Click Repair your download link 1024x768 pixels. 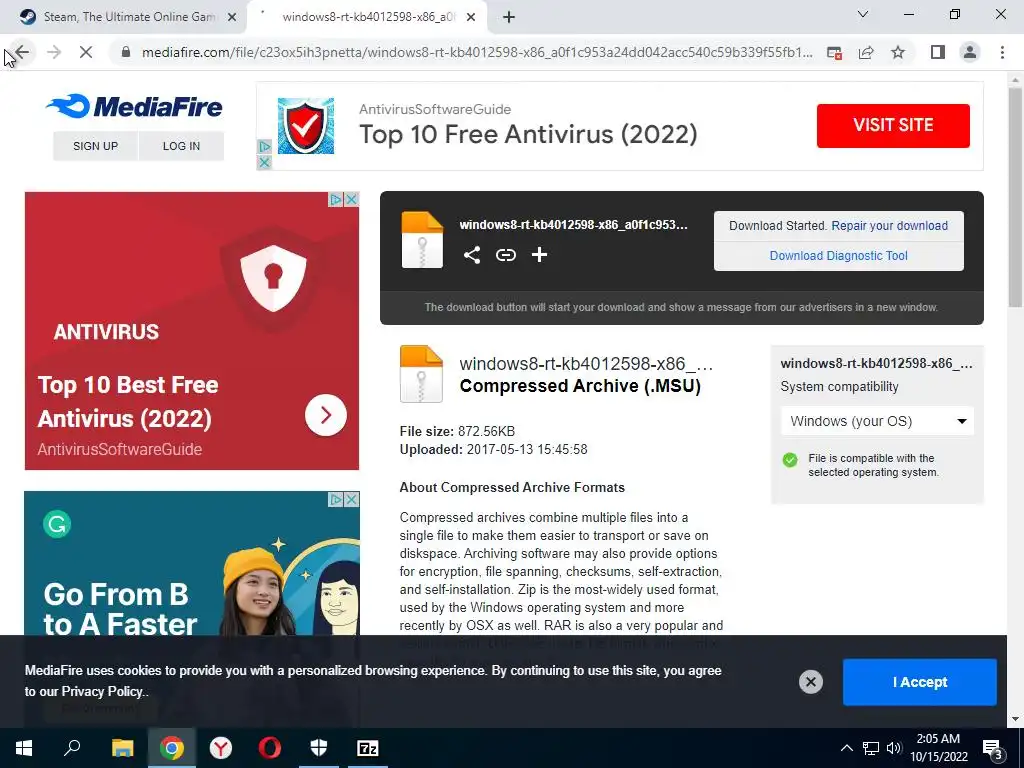pyautogui.click(x=889, y=226)
